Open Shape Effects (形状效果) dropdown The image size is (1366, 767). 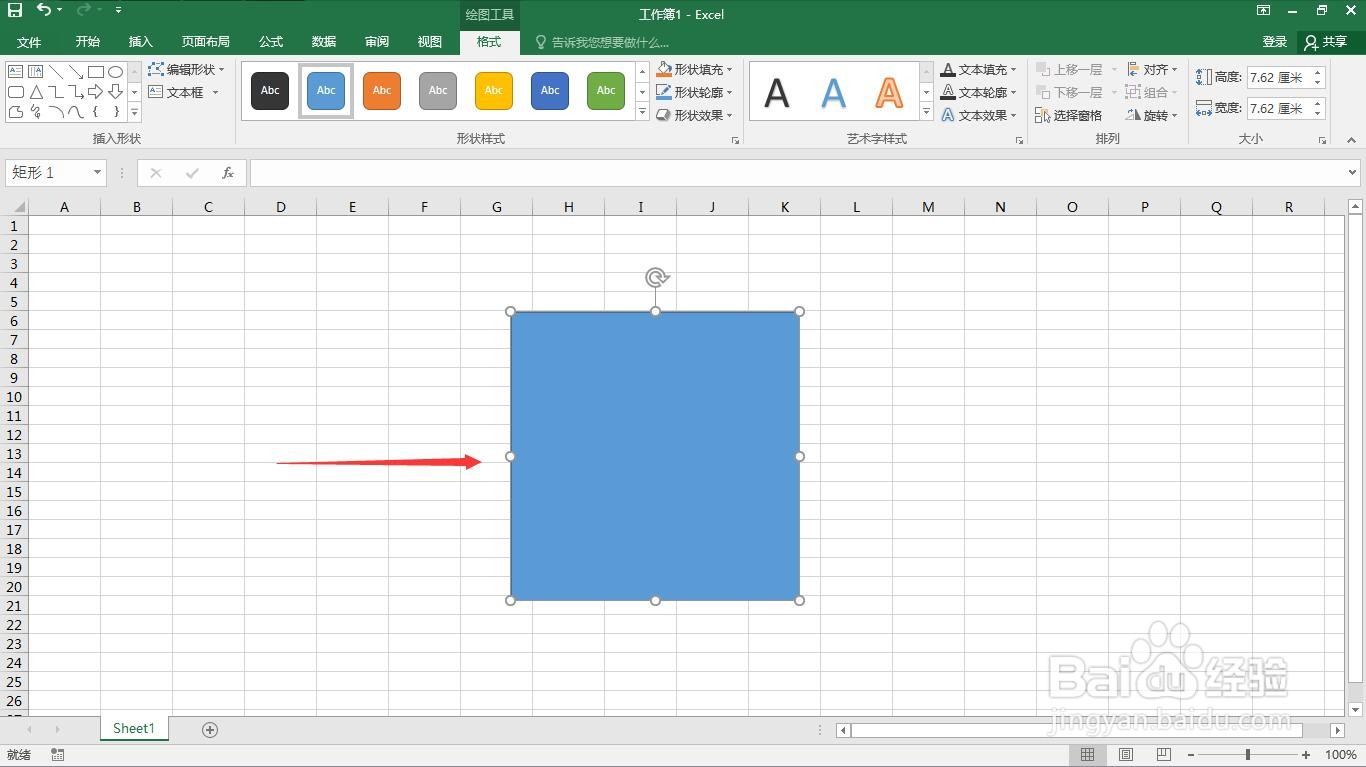(x=694, y=115)
